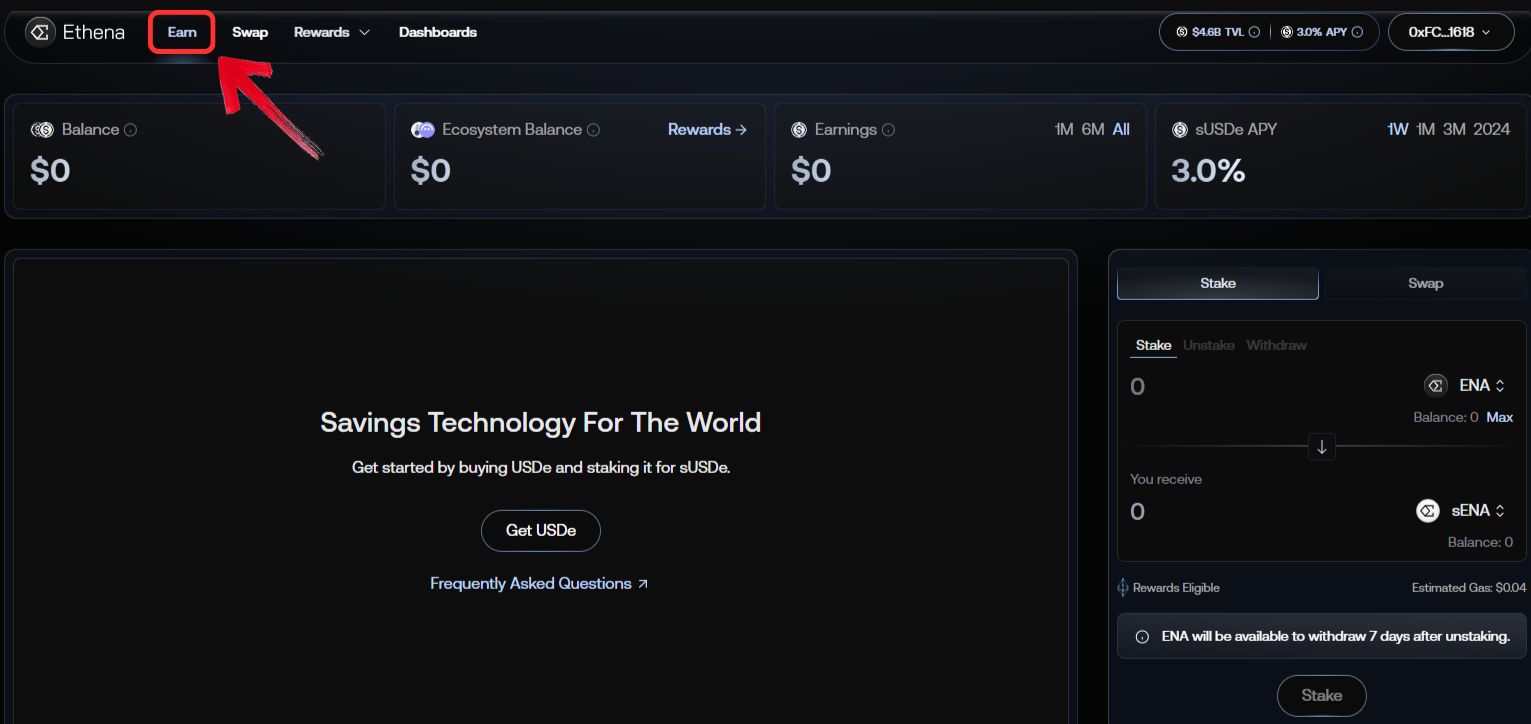
Task: Click the 'Balance: 0' text under sENA
Action: pos(1480,543)
